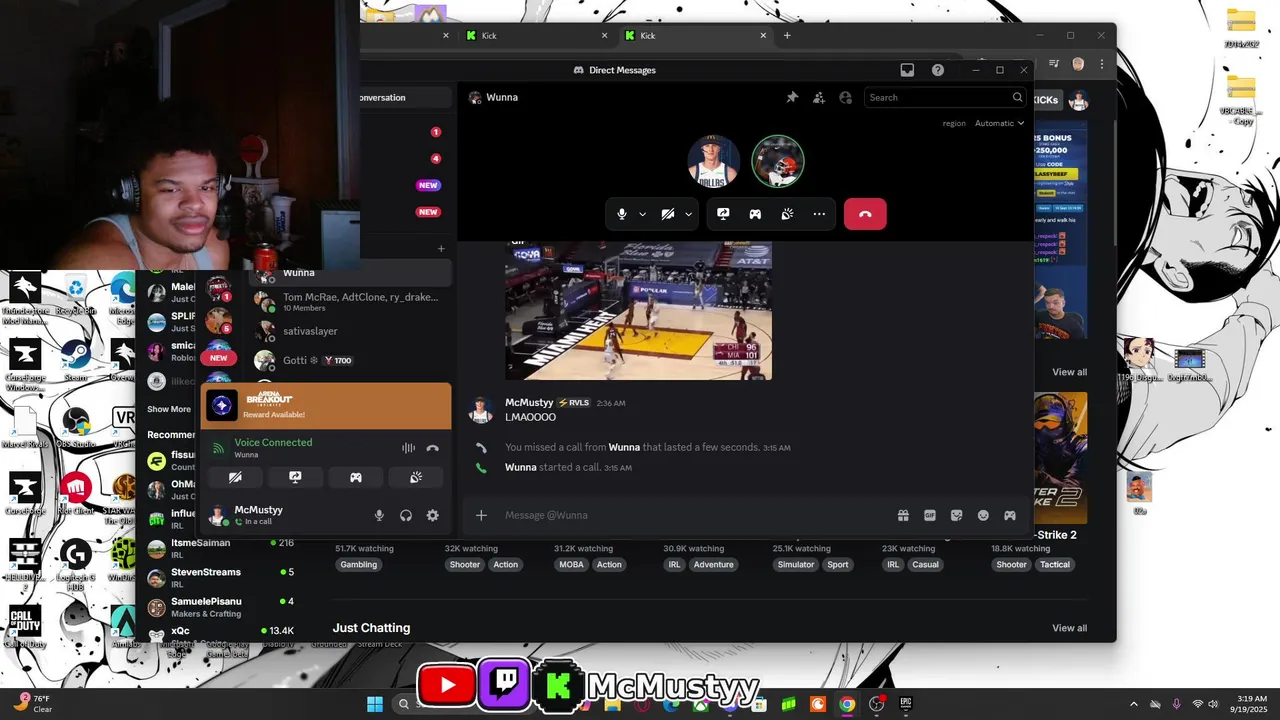This screenshot has width=1280, height=720.
Task: Select McMustyy's Dallas jersey avatar in call
Action: 714,161
